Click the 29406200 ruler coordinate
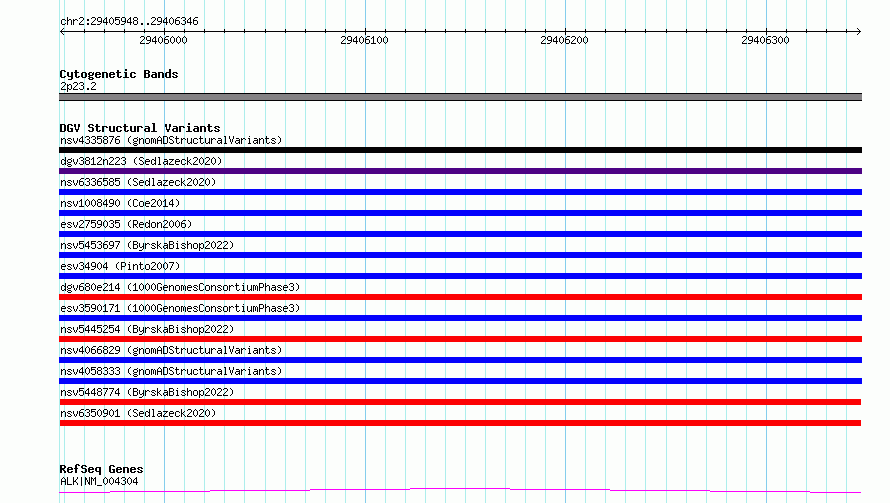The image size is (890, 503). [x=565, y=40]
